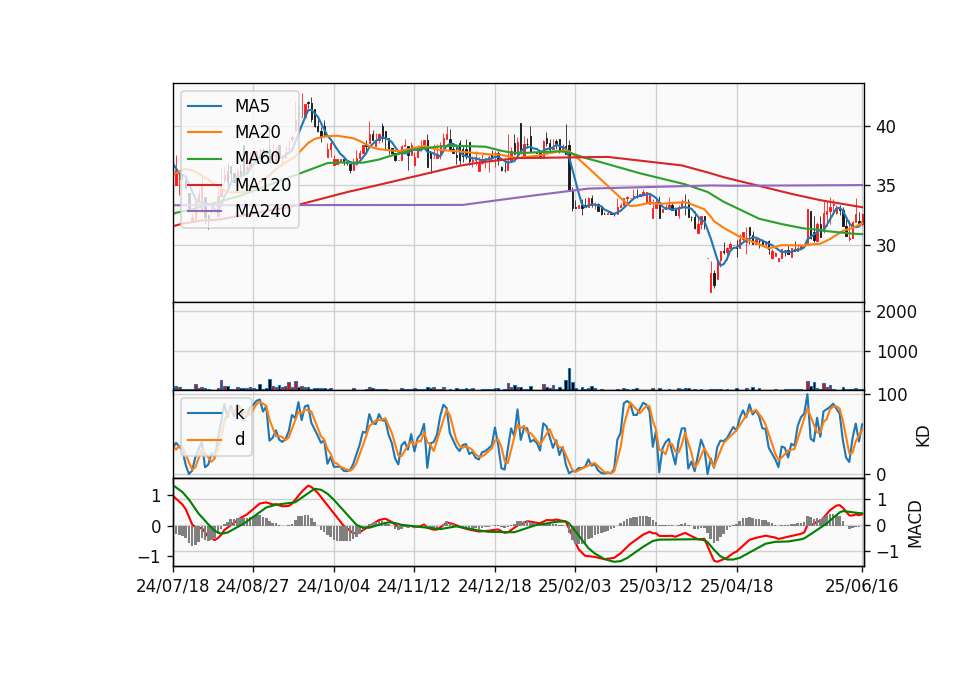The image size is (960, 690).
Task: Click the tallest volume bar near 25/02/03
Action: (569, 379)
